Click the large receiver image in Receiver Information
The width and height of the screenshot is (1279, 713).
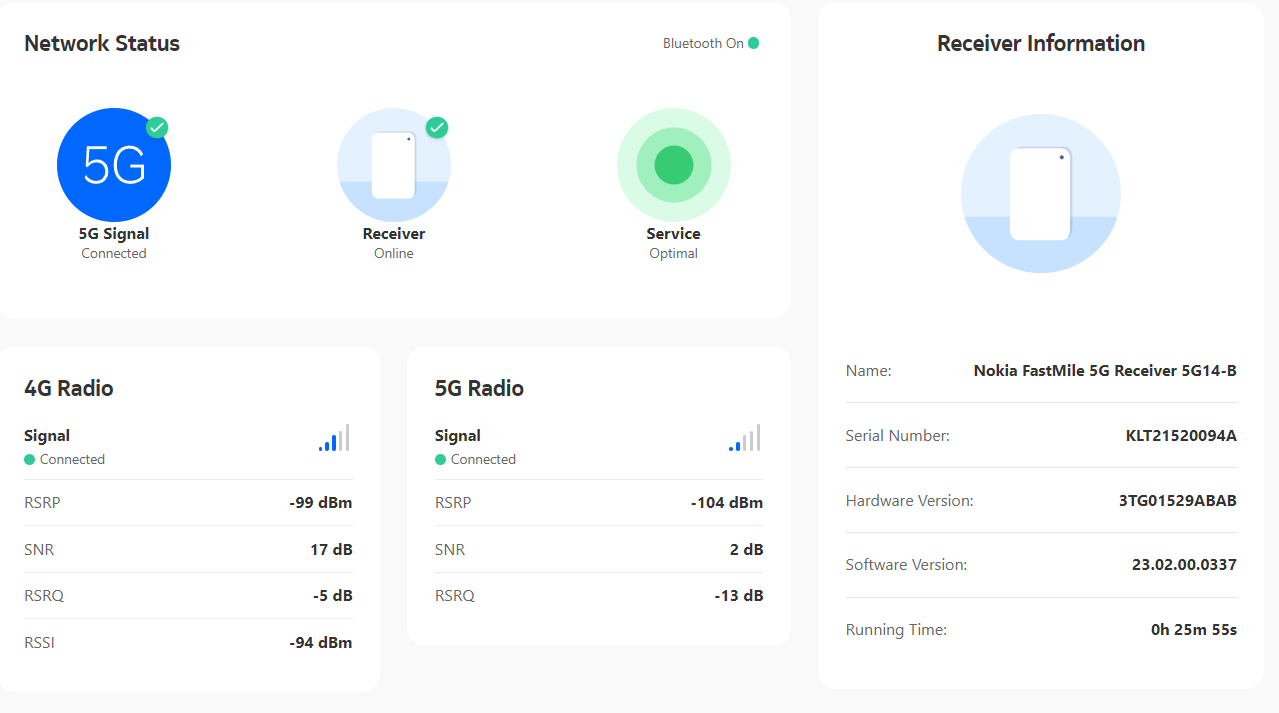click(x=1040, y=194)
